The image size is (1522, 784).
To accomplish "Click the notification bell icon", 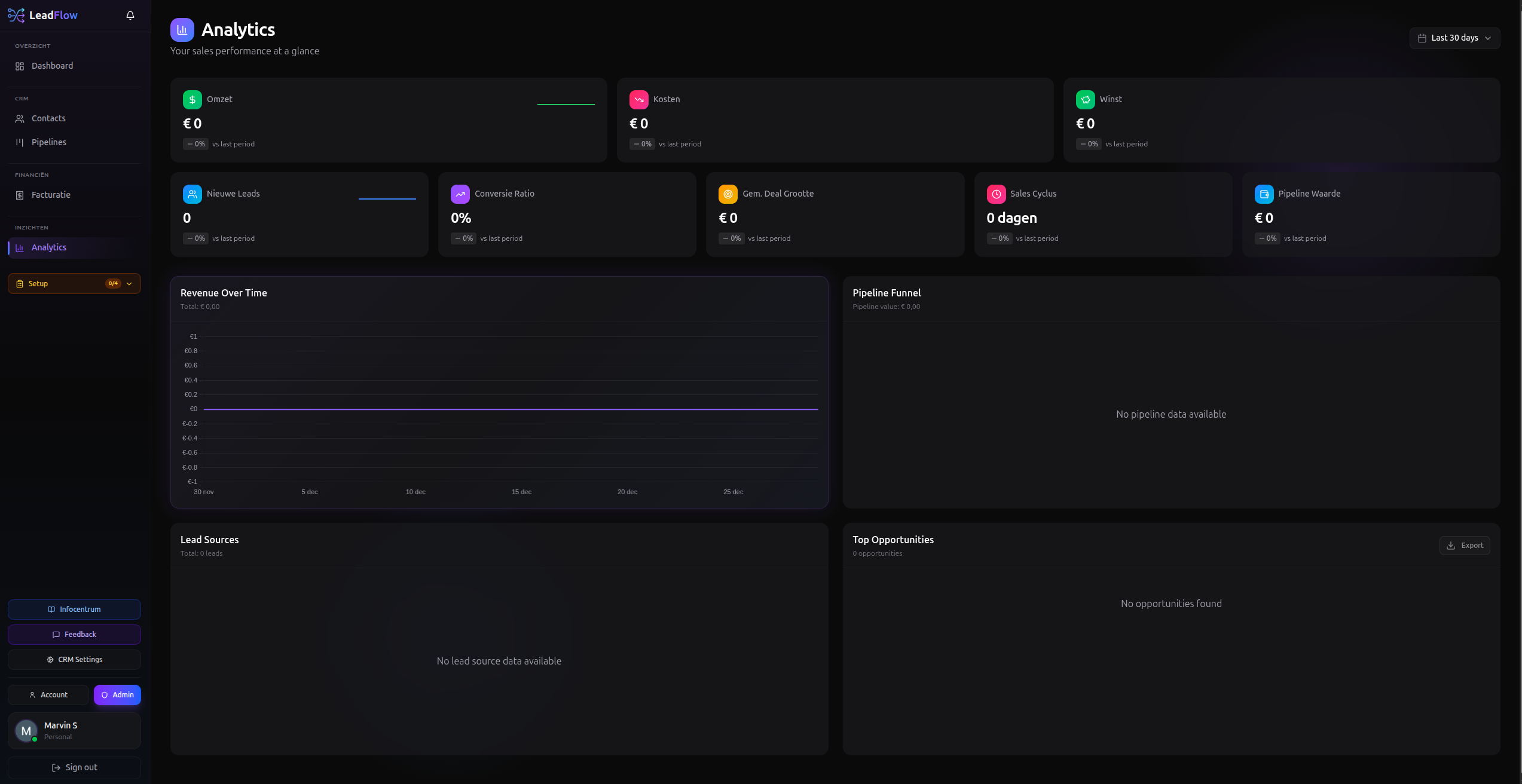I will click(x=130, y=16).
